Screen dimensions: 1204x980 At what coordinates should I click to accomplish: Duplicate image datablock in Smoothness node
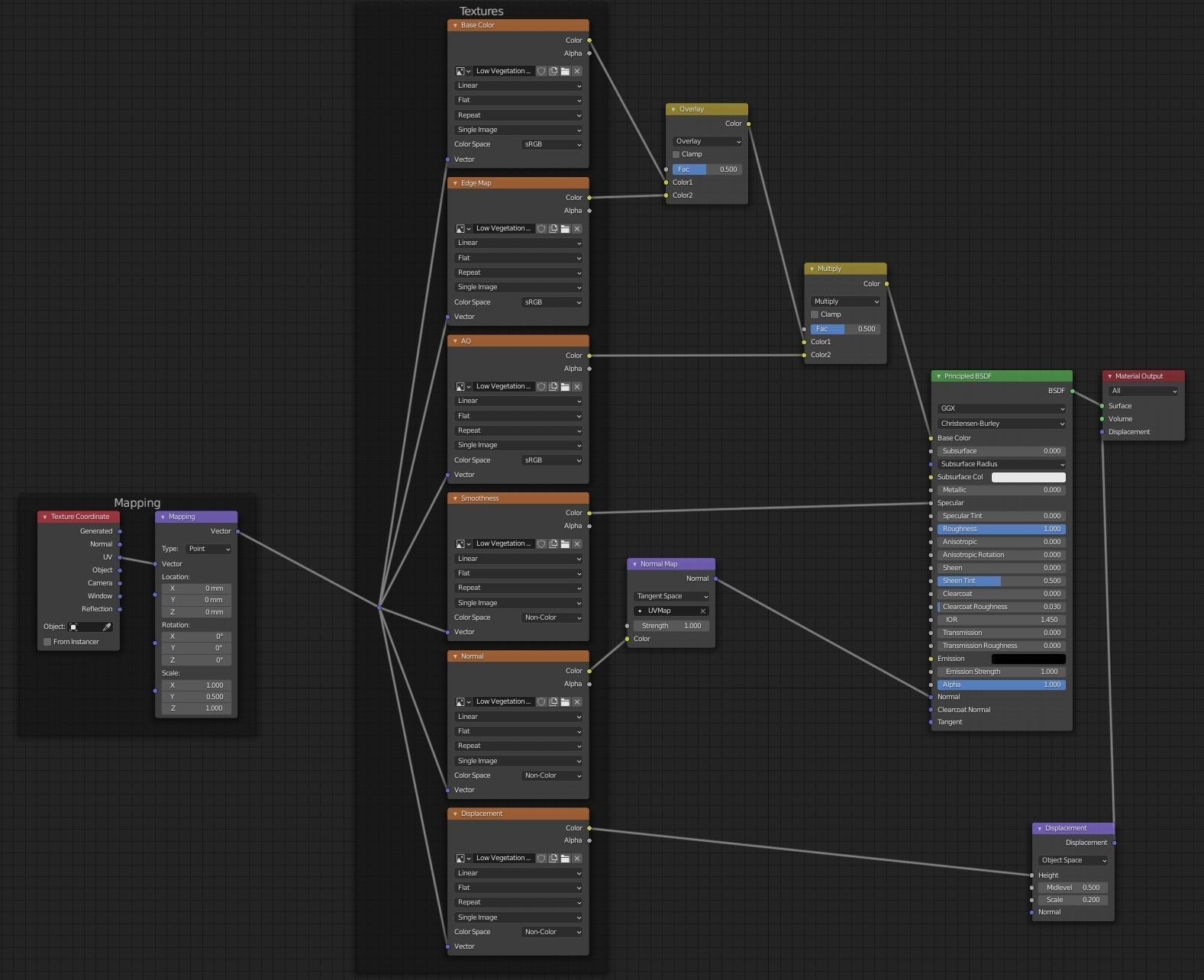[x=554, y=543]
